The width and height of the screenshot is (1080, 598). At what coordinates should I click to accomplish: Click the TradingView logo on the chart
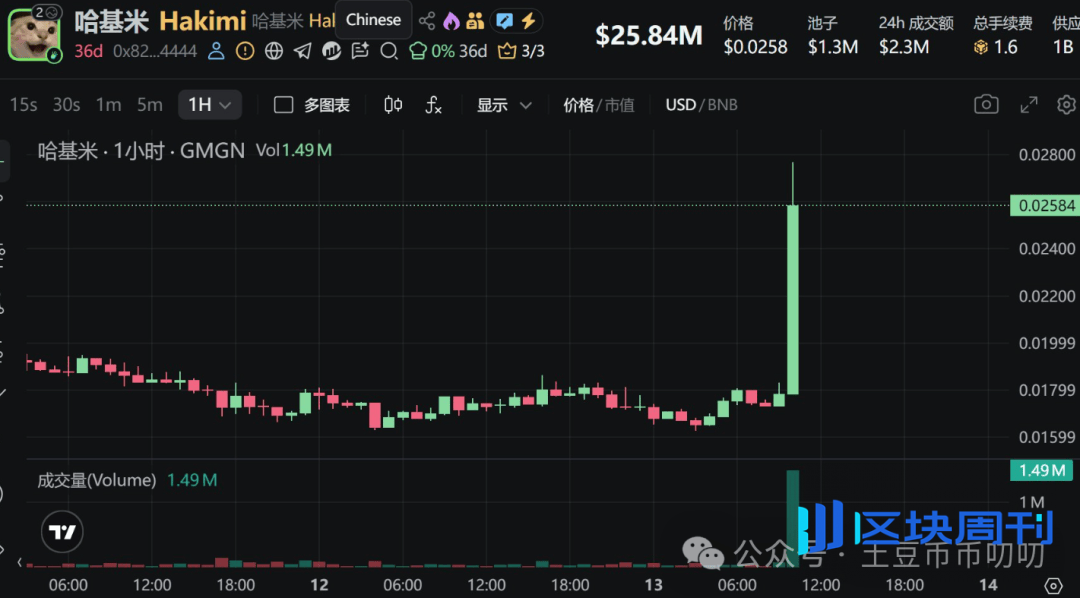[62, 532]
